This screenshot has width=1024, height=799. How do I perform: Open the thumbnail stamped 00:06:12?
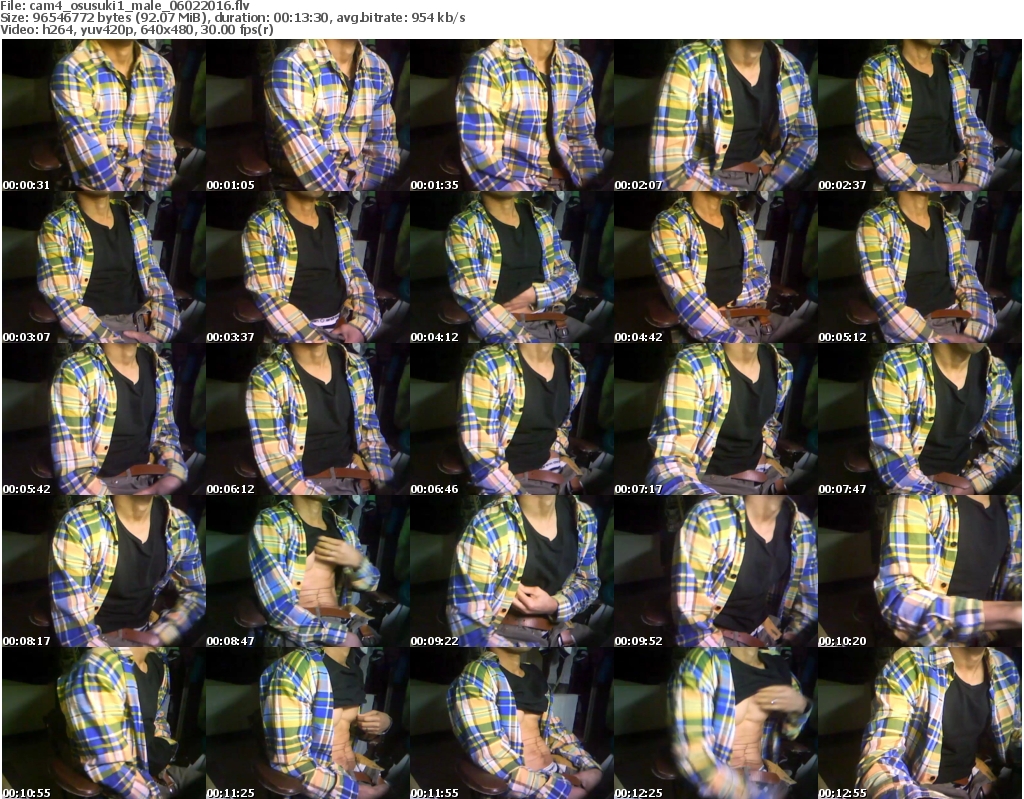tap(308, 419)
